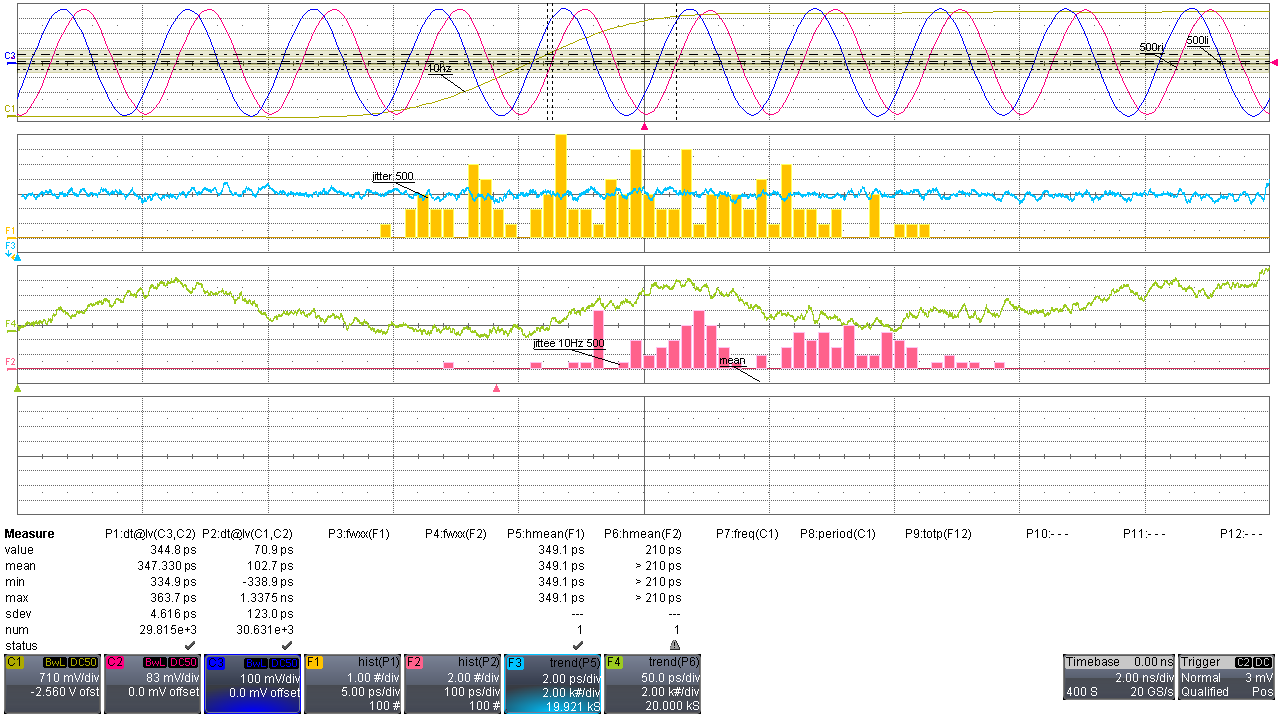The height and width of the screenshot is (715, 1280).
Task: Click the P6 status warning triangle
Action: click(674, 645)
